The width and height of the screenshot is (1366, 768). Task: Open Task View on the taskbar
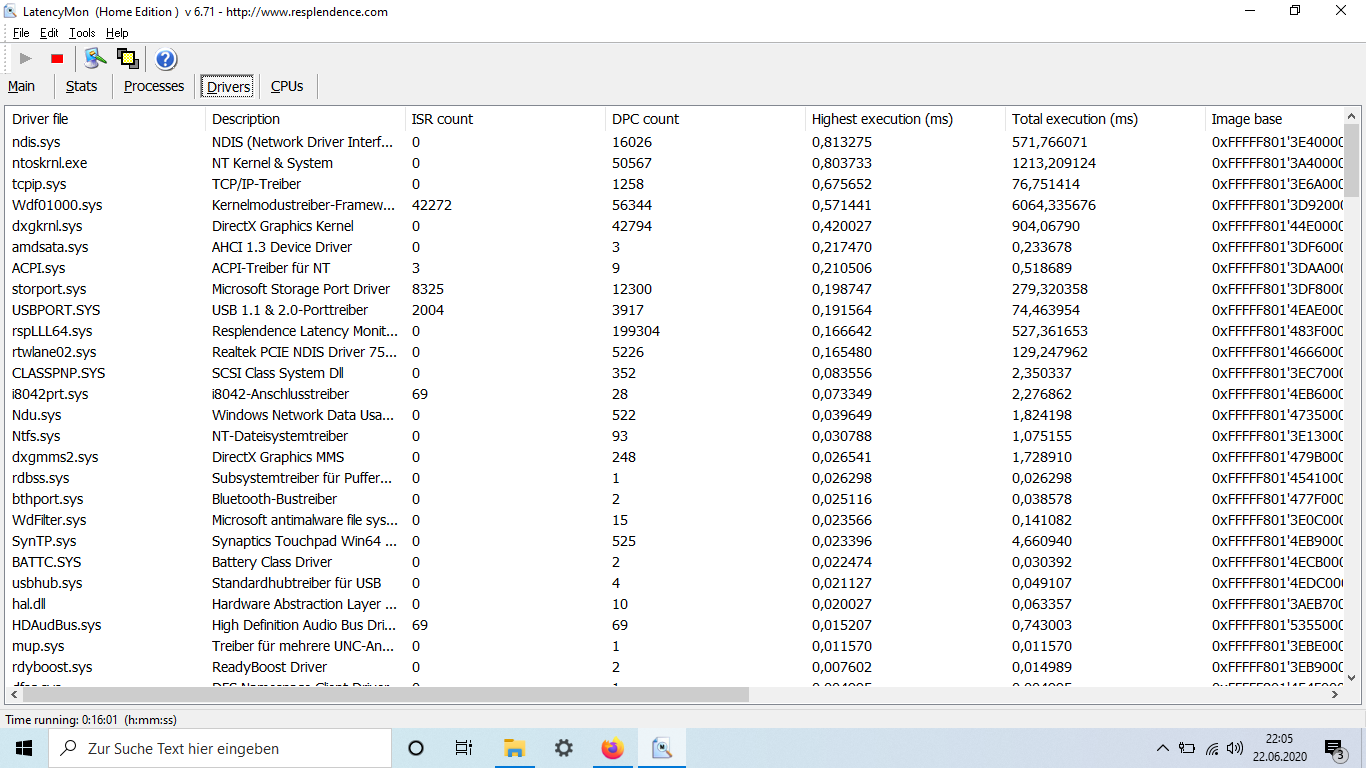[x=464, y=748]
